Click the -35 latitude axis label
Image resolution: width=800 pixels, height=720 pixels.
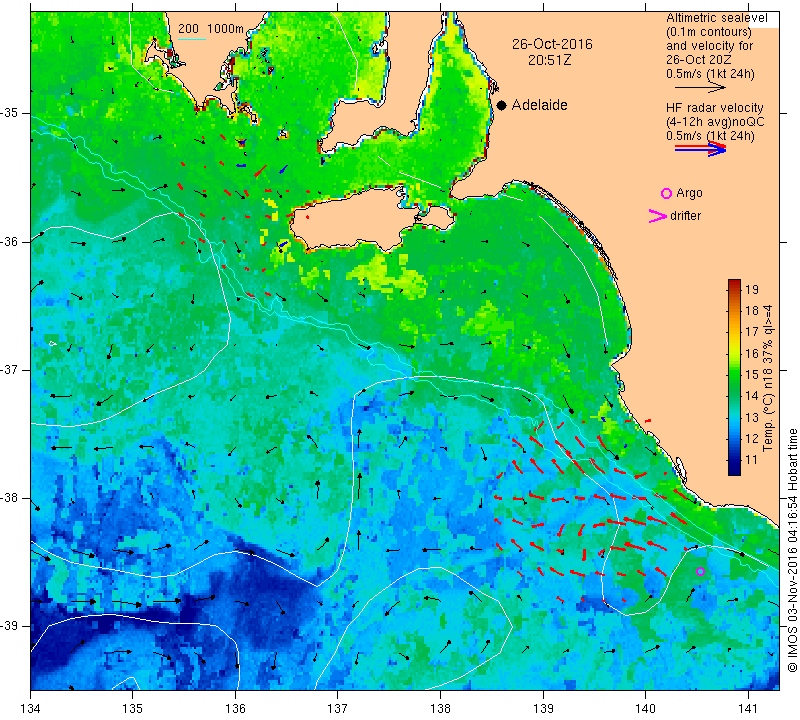click(10, 113)
